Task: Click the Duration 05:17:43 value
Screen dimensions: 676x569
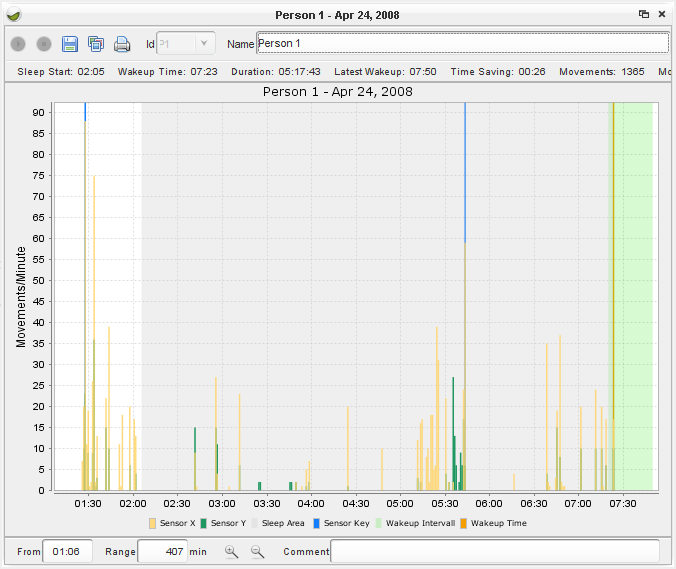Action: coord(299,72)
